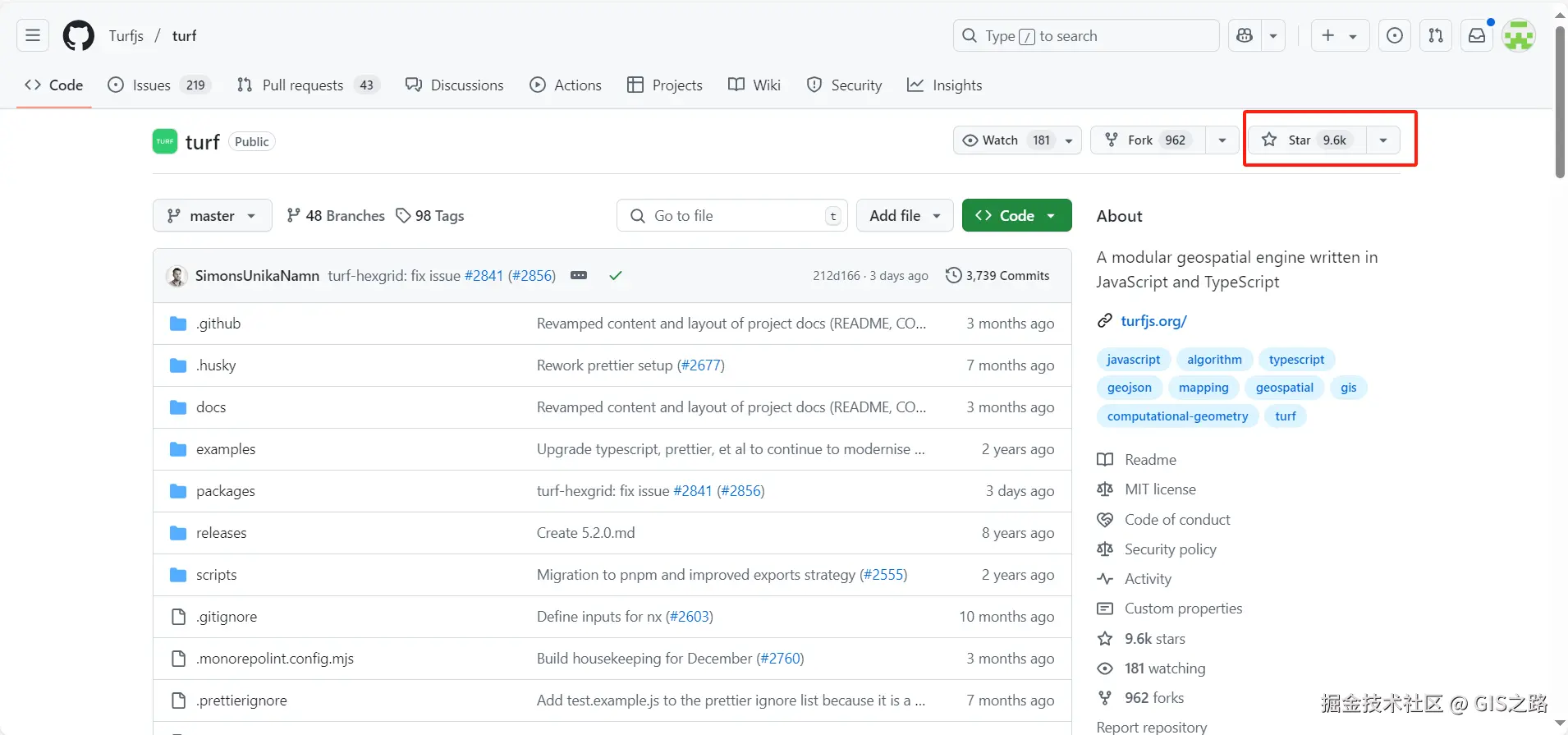
Task: Toggle Watch for the repository
Action: coord(1006,140)
